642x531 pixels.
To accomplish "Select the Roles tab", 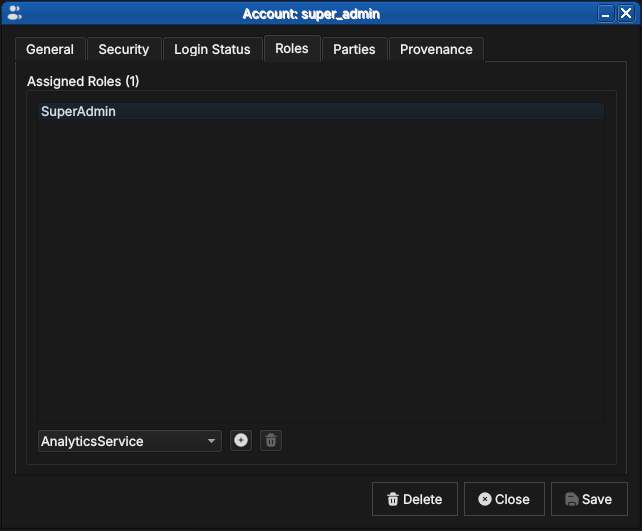I will [x=292, y=48].
